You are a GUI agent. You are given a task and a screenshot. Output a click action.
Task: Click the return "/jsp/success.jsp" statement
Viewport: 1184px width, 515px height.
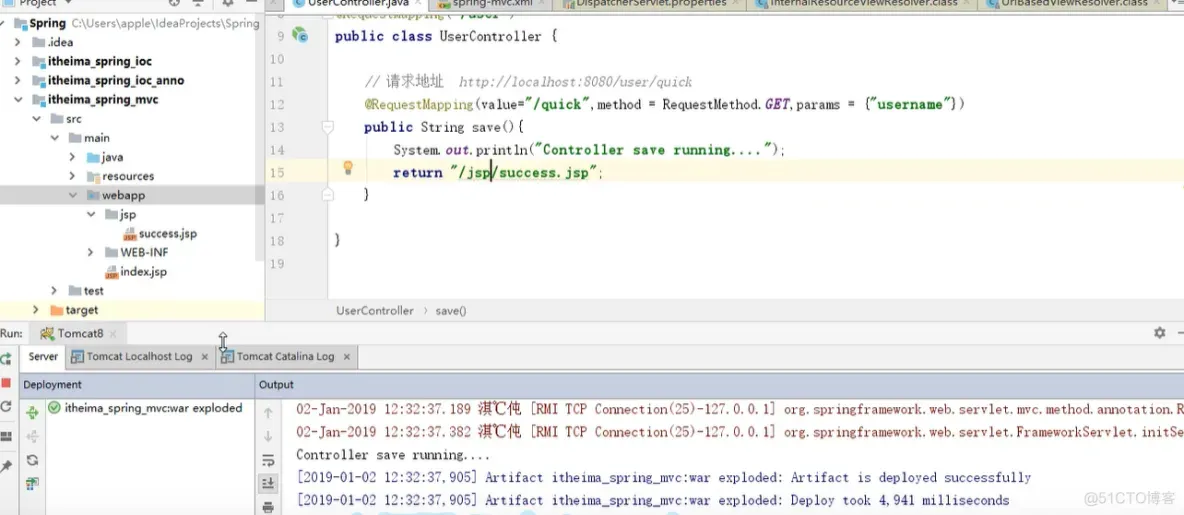(x=498, y=173)
